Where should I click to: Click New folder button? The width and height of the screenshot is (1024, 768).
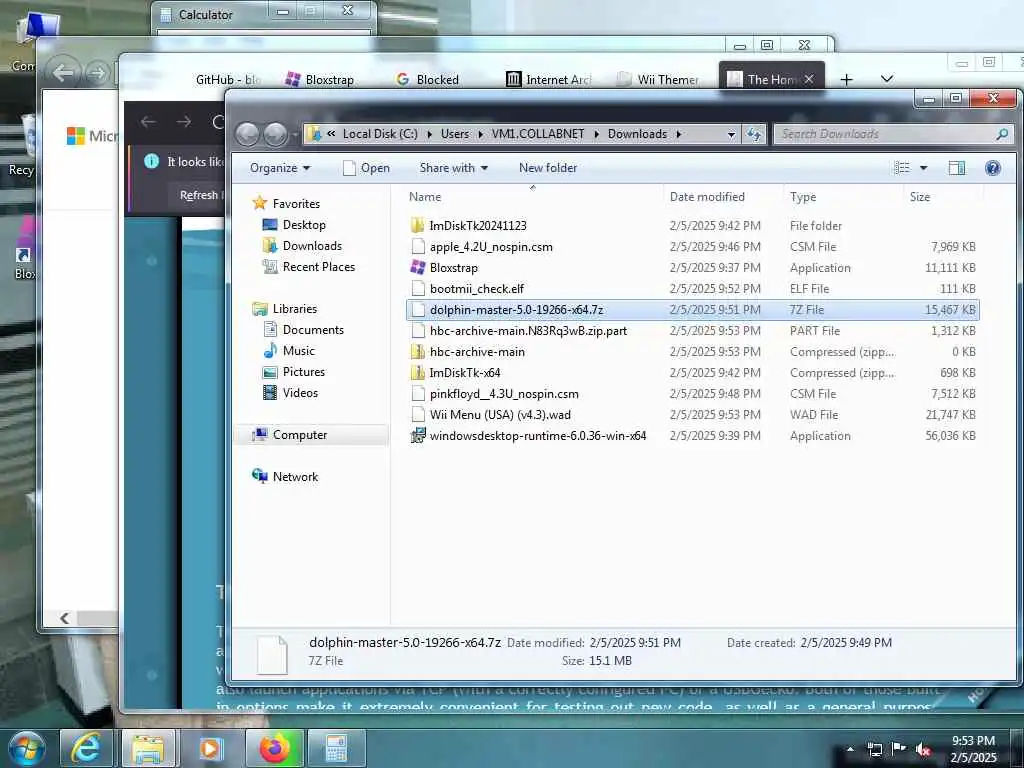click(x=548, y=168)
